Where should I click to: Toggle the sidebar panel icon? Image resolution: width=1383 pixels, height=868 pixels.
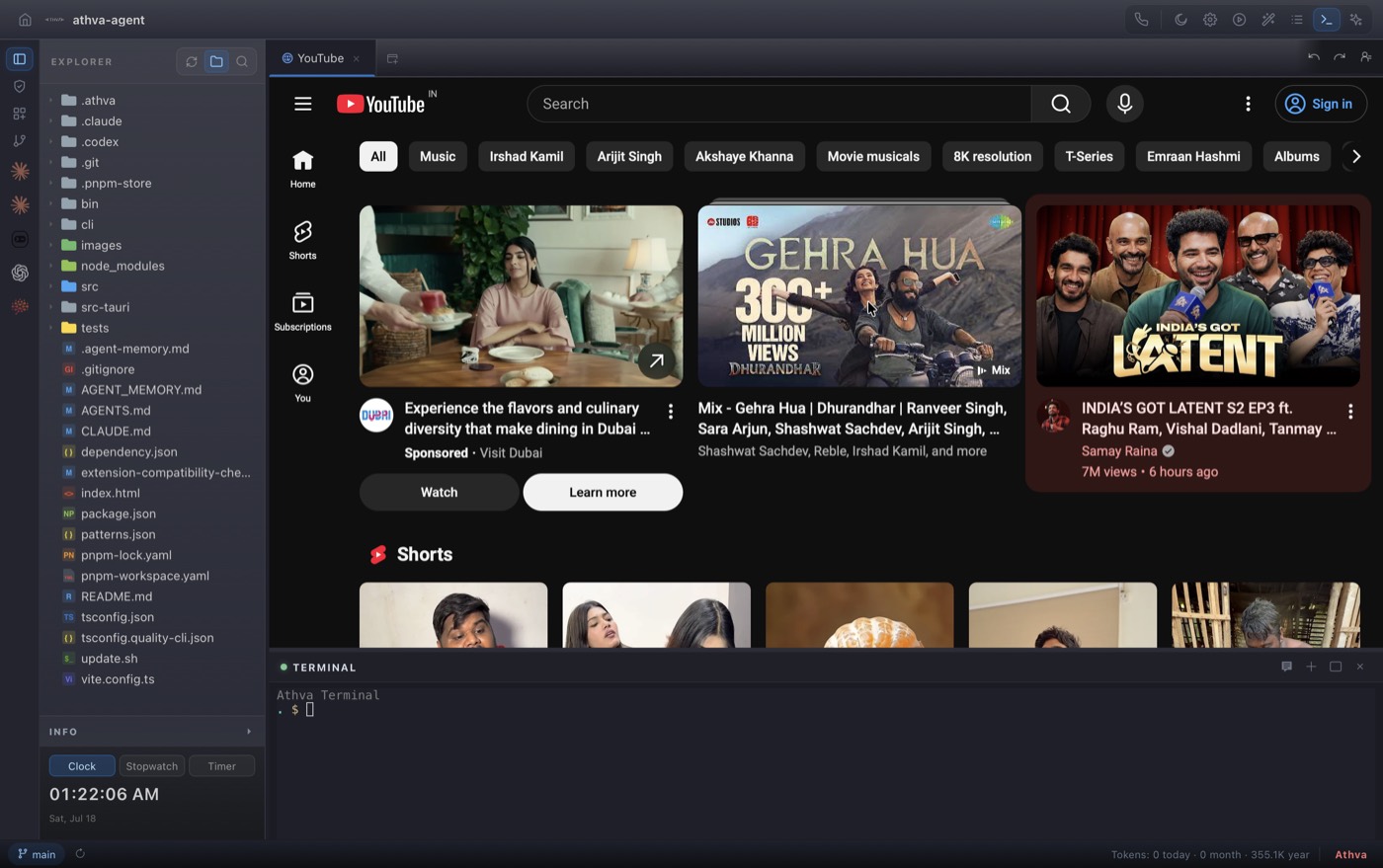coord(19,59)
